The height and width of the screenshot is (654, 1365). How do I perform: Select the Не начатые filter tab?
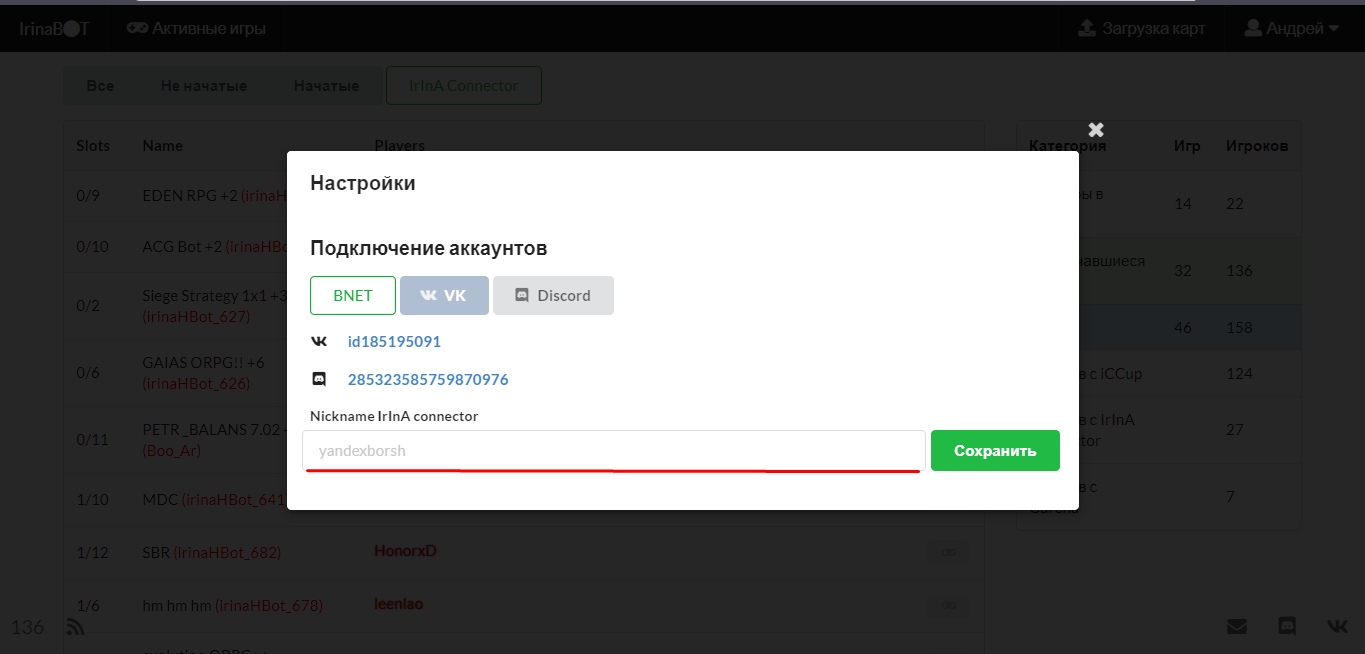coord(204,86)
